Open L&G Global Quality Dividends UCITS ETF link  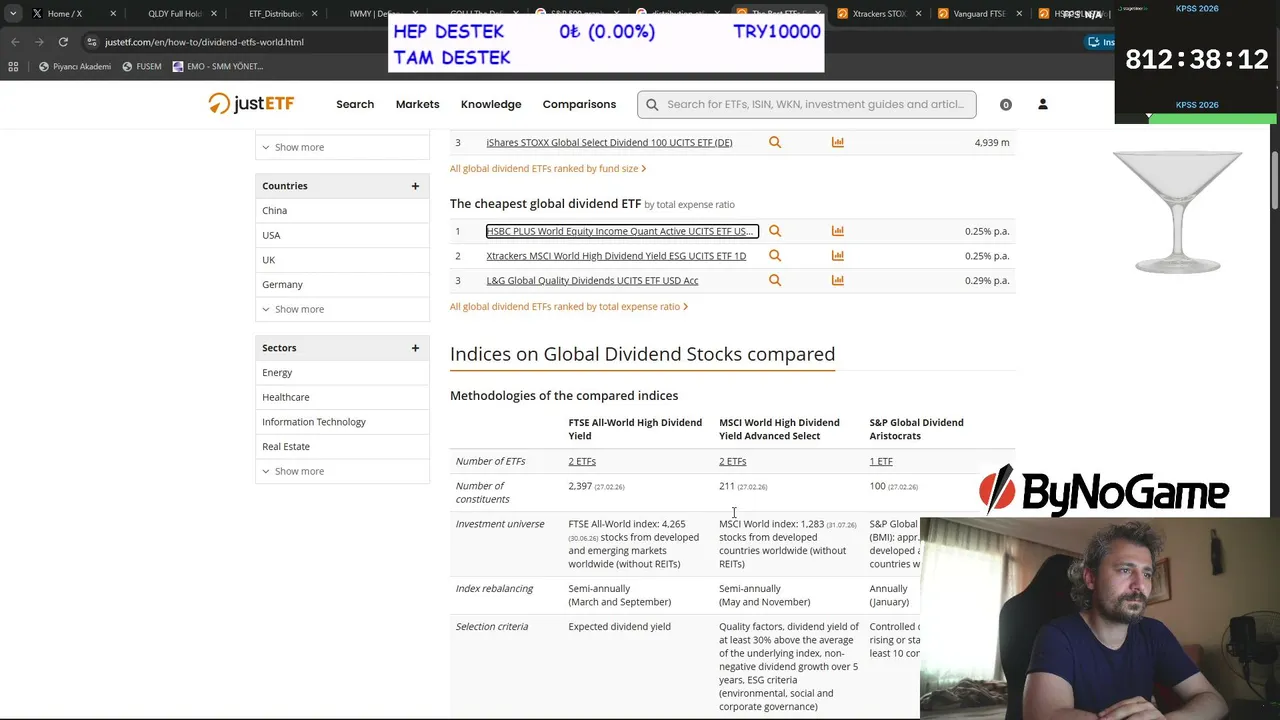[x=592, y=280]
